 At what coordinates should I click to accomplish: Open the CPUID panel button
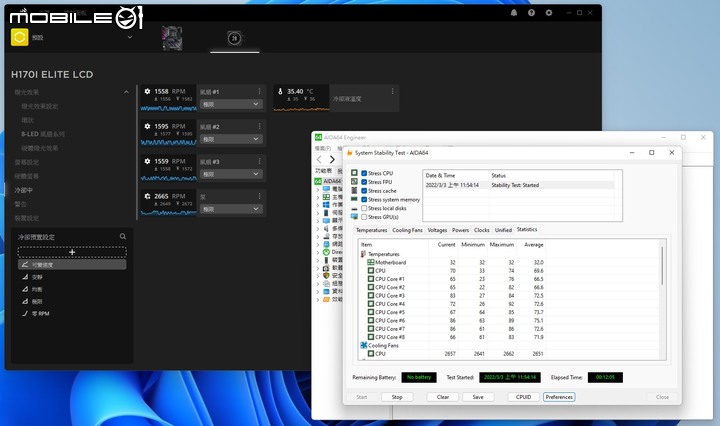coord(523,397)
